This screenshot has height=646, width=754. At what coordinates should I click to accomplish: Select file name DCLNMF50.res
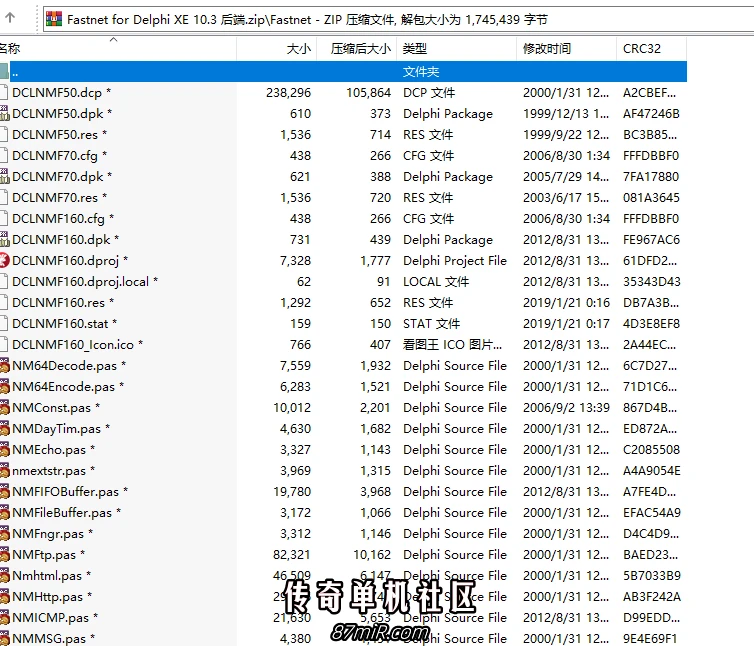click(x=59, y=135)
